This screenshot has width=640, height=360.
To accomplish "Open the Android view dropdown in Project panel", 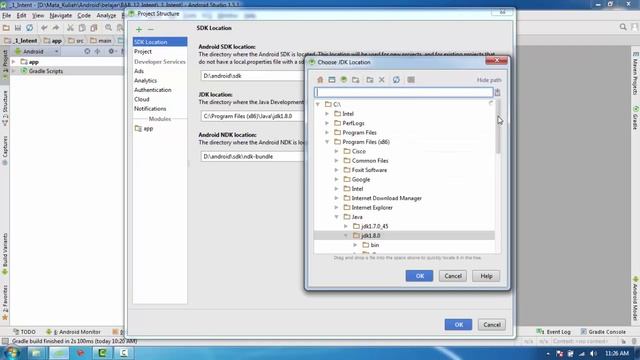I will [x=37, y=51].
